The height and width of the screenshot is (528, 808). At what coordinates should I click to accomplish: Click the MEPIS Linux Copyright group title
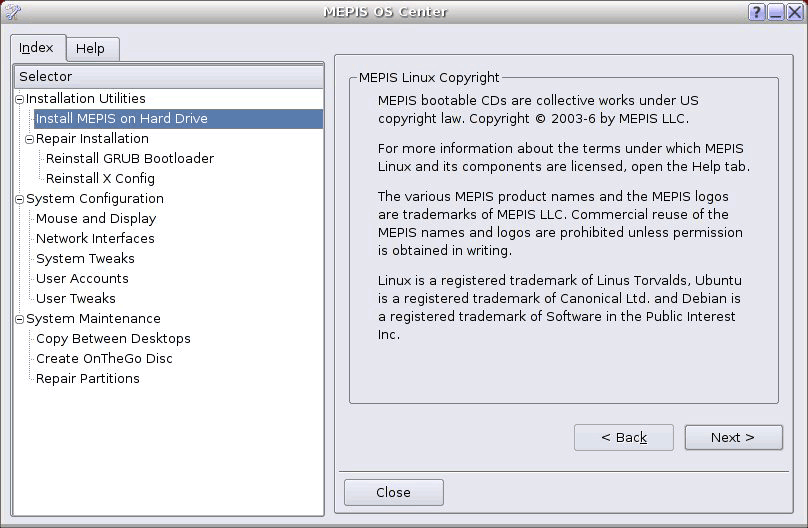tap(429, 78)
